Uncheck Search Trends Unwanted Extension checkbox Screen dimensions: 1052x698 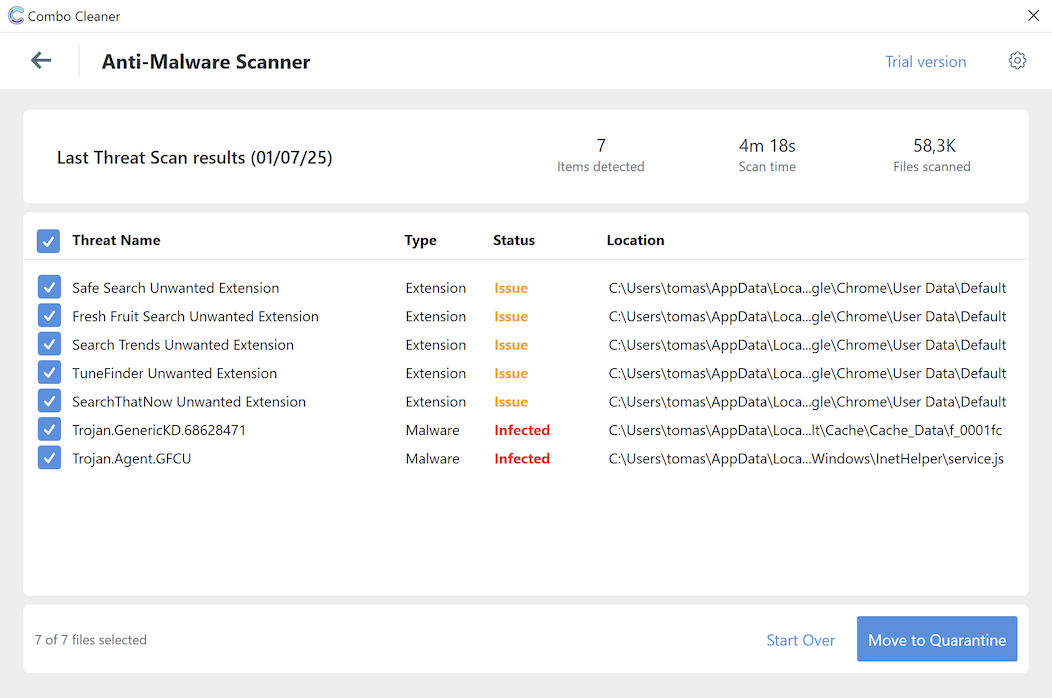[x=50, y=344]
